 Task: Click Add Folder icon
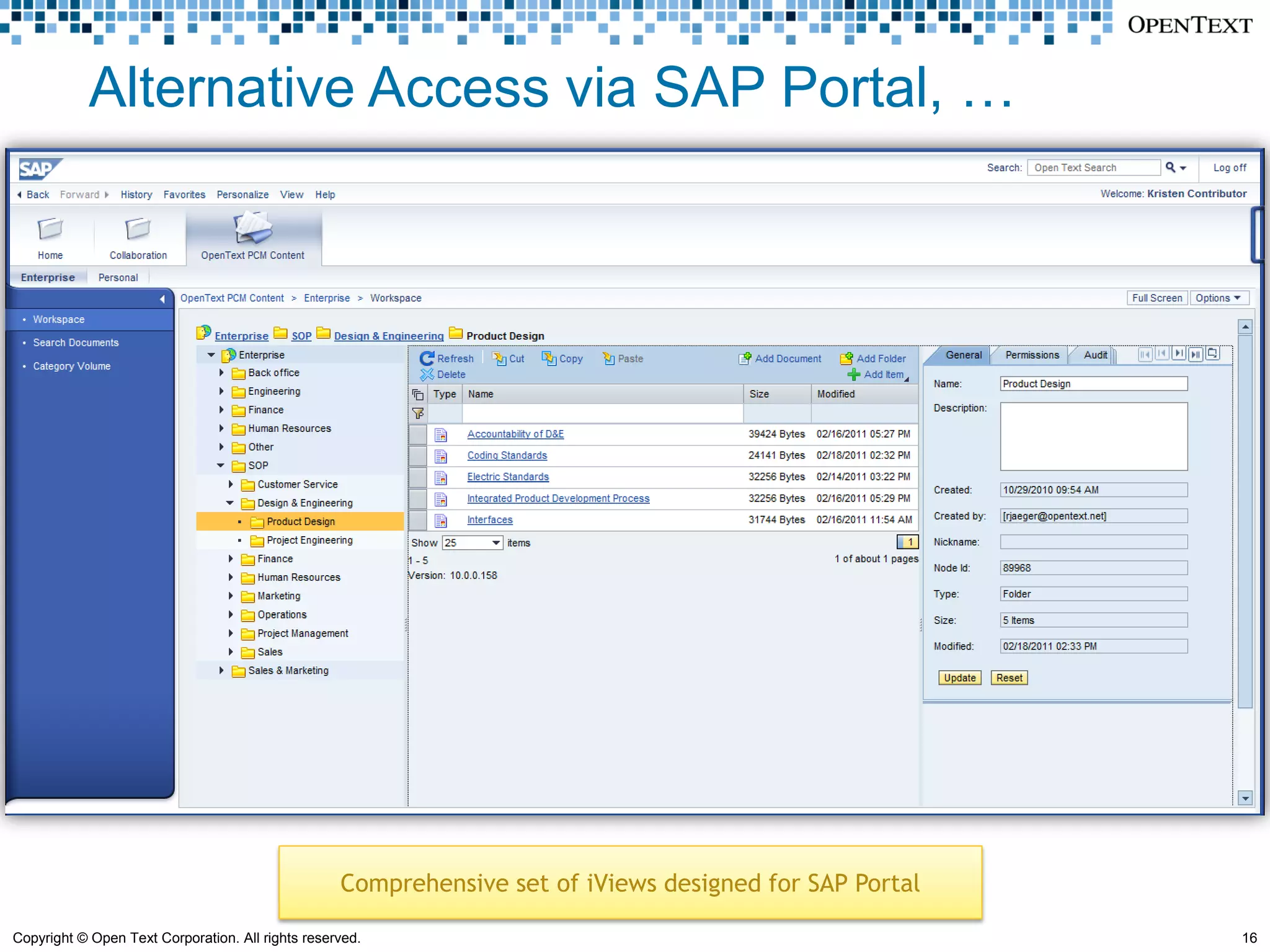click(846, 358)
